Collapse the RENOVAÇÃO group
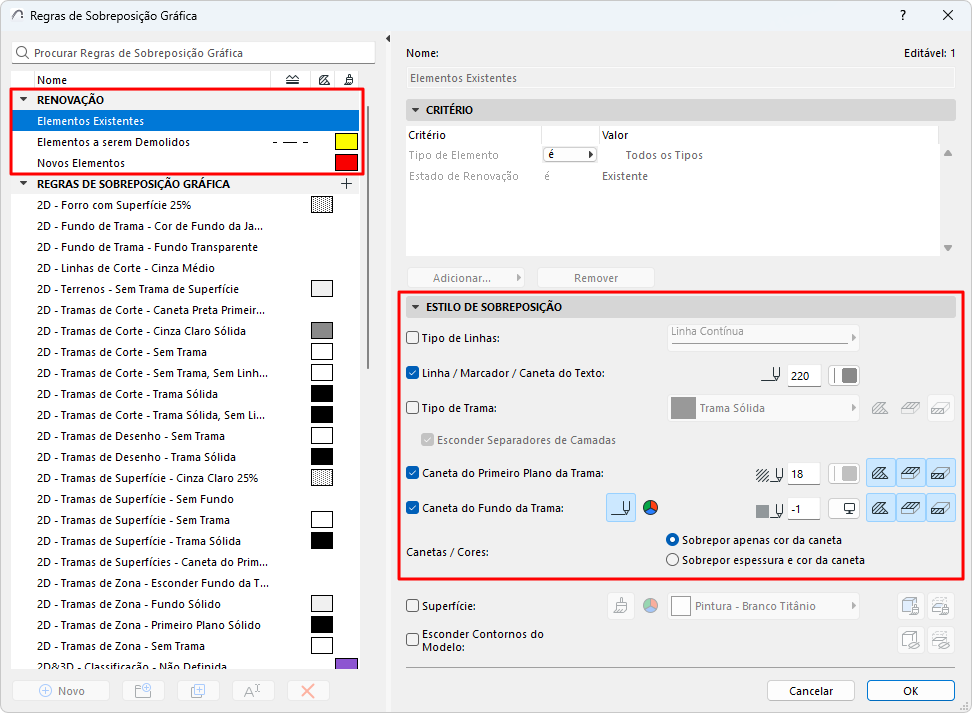972x713 pixels. click(23, 100)
